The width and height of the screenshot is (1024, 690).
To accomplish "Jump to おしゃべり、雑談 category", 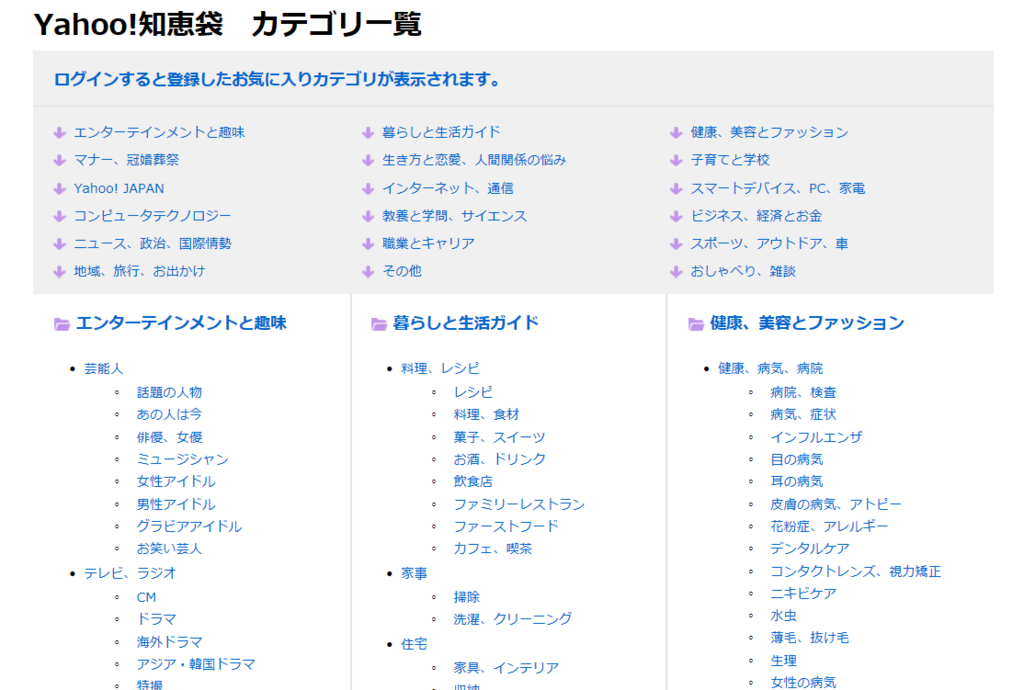I will pyautogui.click(x=743, y=272).
